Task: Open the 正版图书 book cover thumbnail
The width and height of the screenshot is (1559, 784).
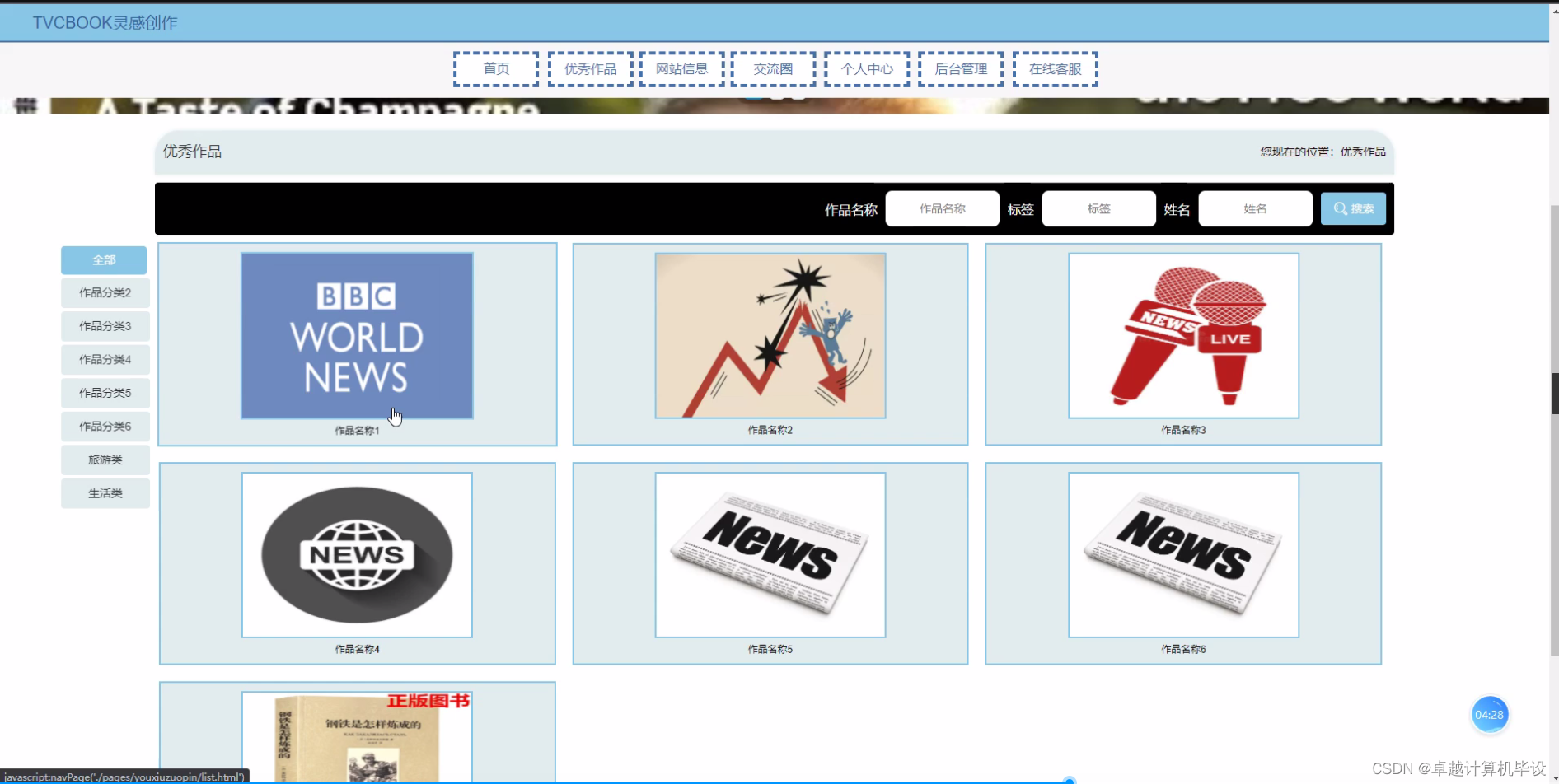Action: coord(357,737)
